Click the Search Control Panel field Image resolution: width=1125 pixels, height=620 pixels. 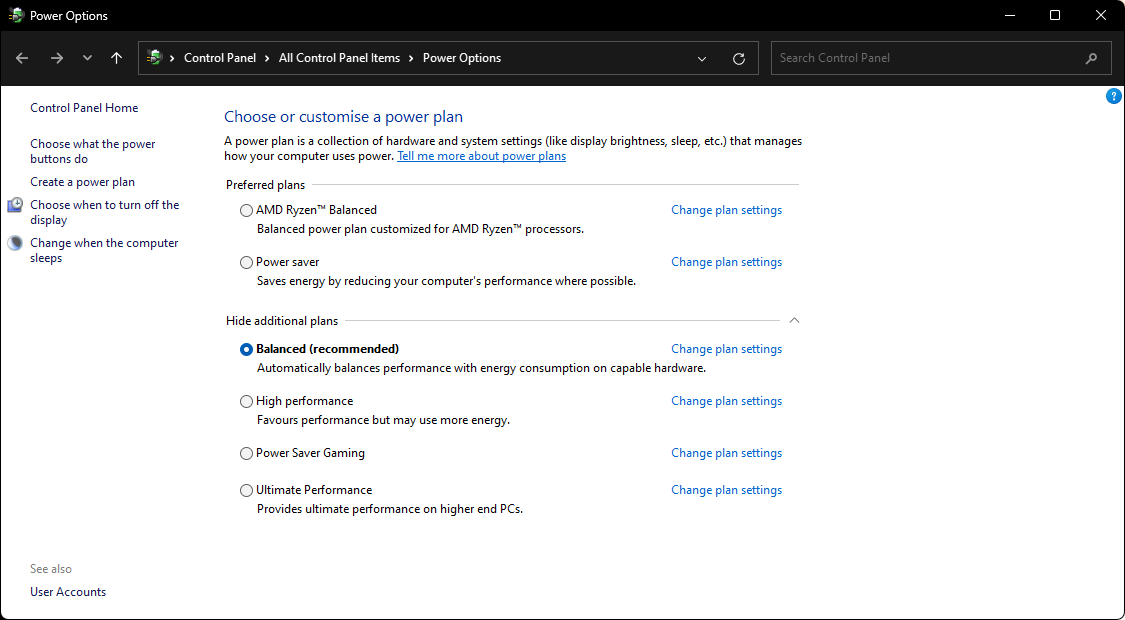925,58
